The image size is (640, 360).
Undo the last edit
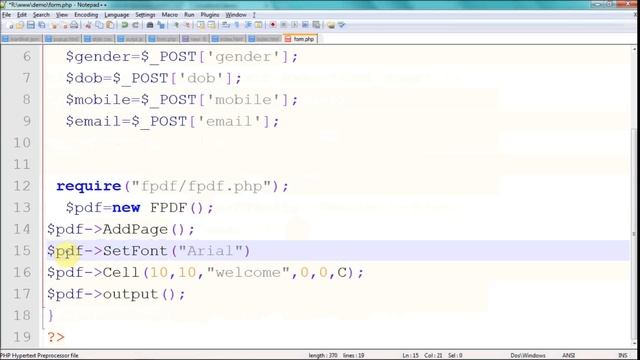[124, 25]
